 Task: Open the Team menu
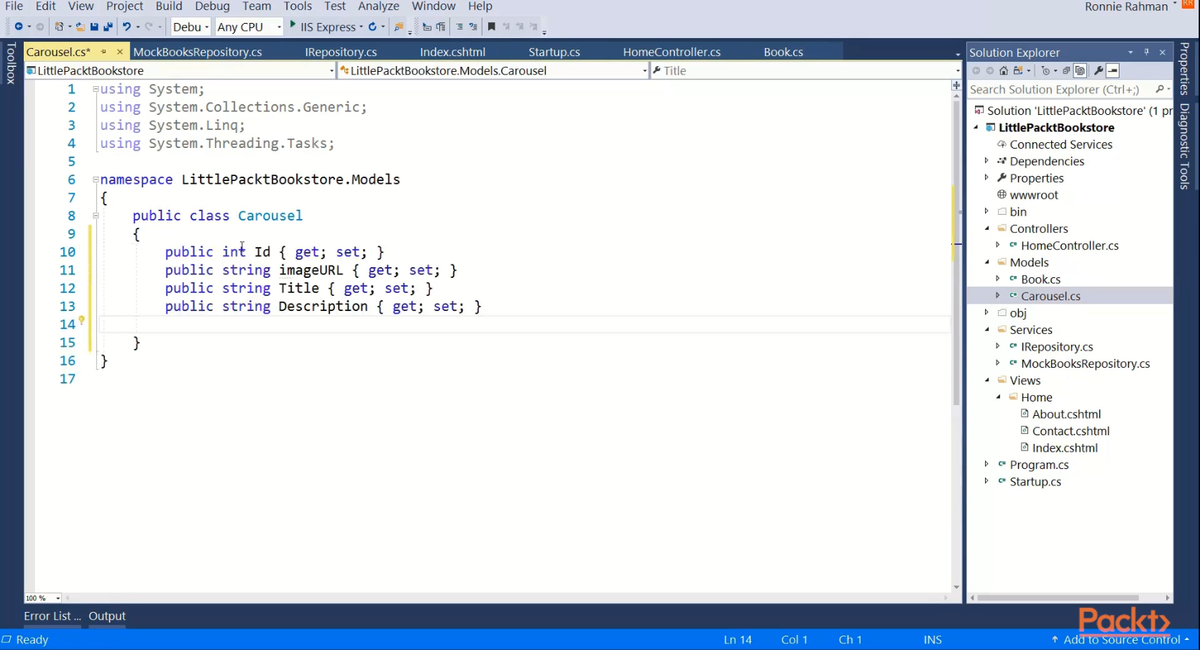[x=257, y=6]
